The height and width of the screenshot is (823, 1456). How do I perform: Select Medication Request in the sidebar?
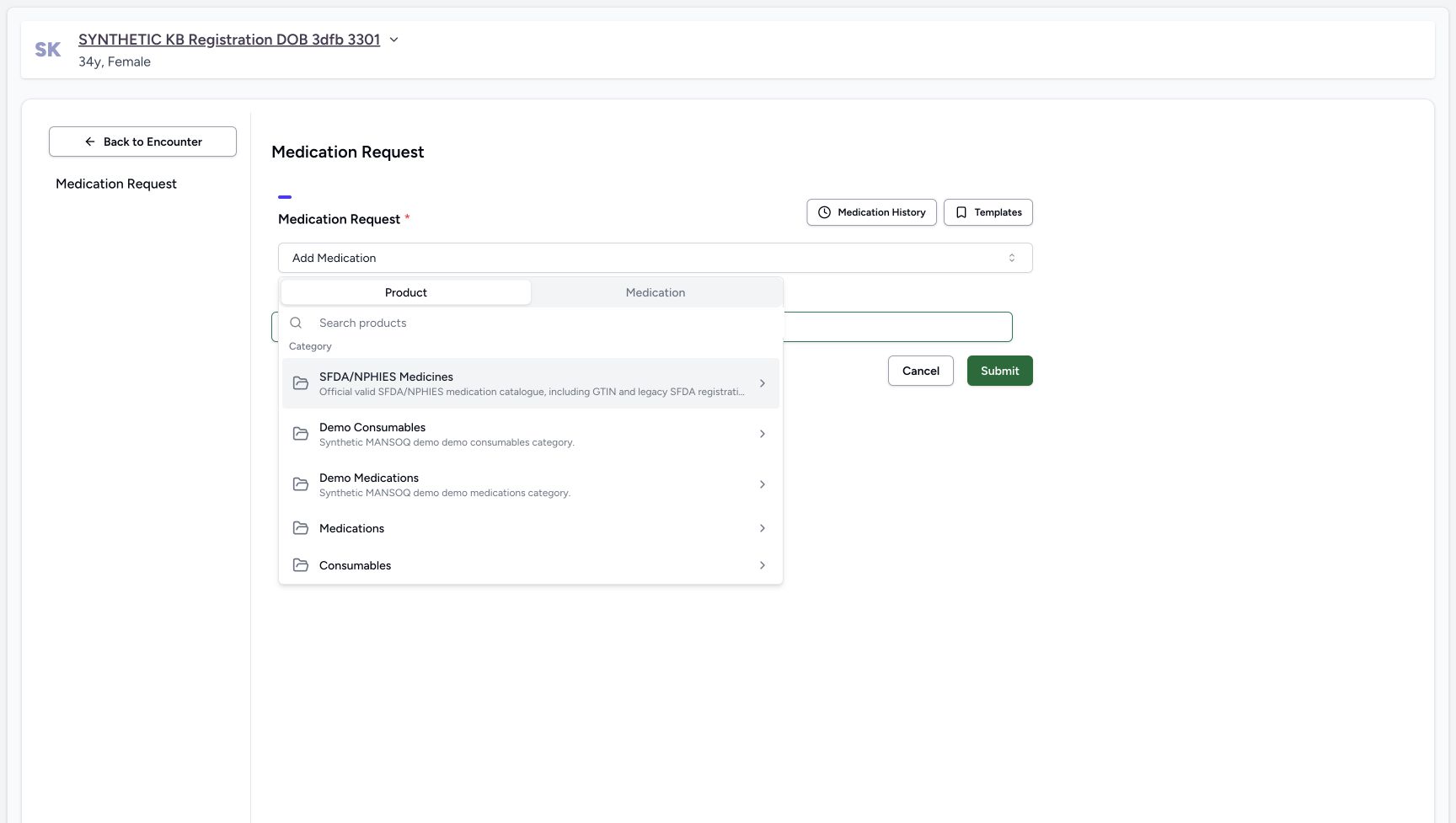[x=116, y=184]
